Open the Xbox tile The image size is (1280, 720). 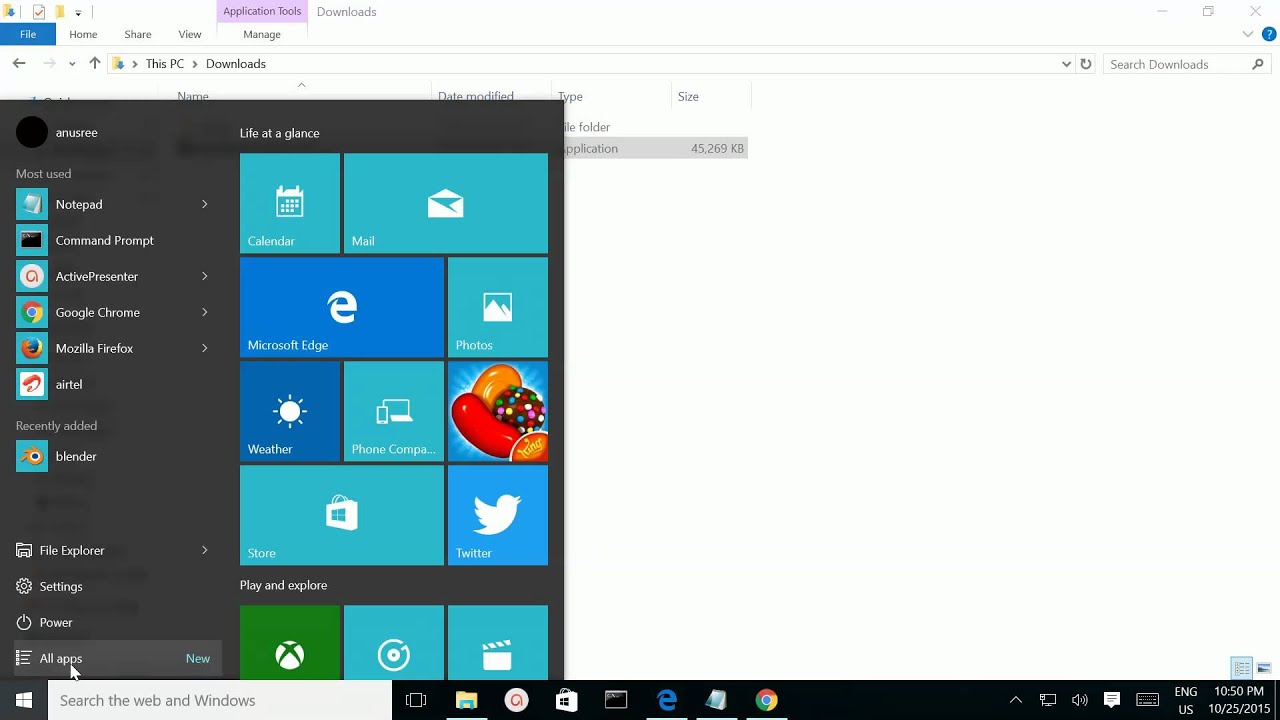pos(290,642)
